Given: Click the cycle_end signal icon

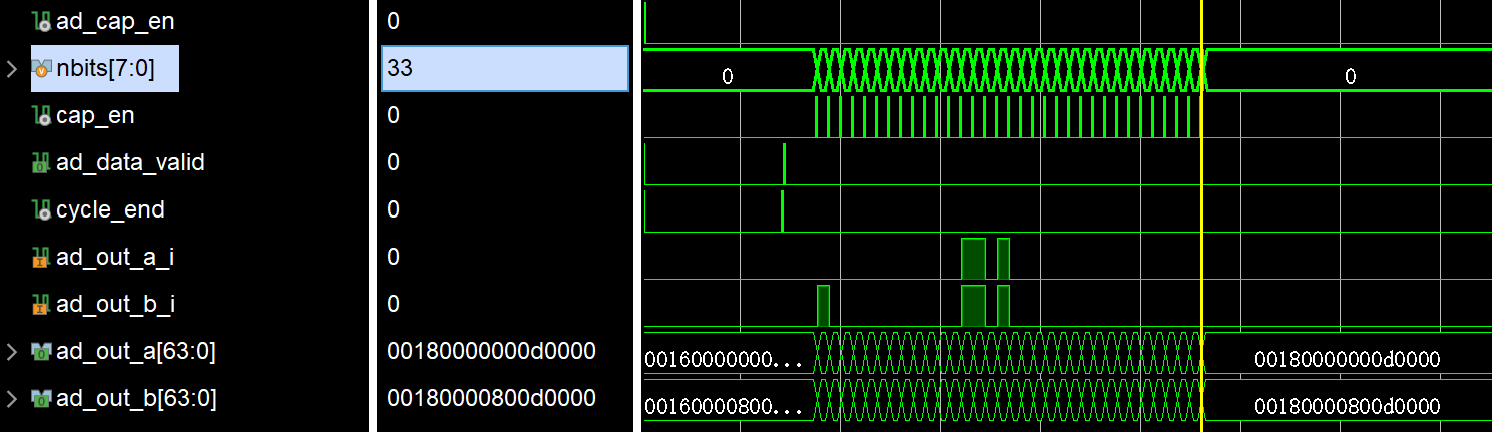Looking at the screenshot, I should pyautogui.click(x=42, y=210).
